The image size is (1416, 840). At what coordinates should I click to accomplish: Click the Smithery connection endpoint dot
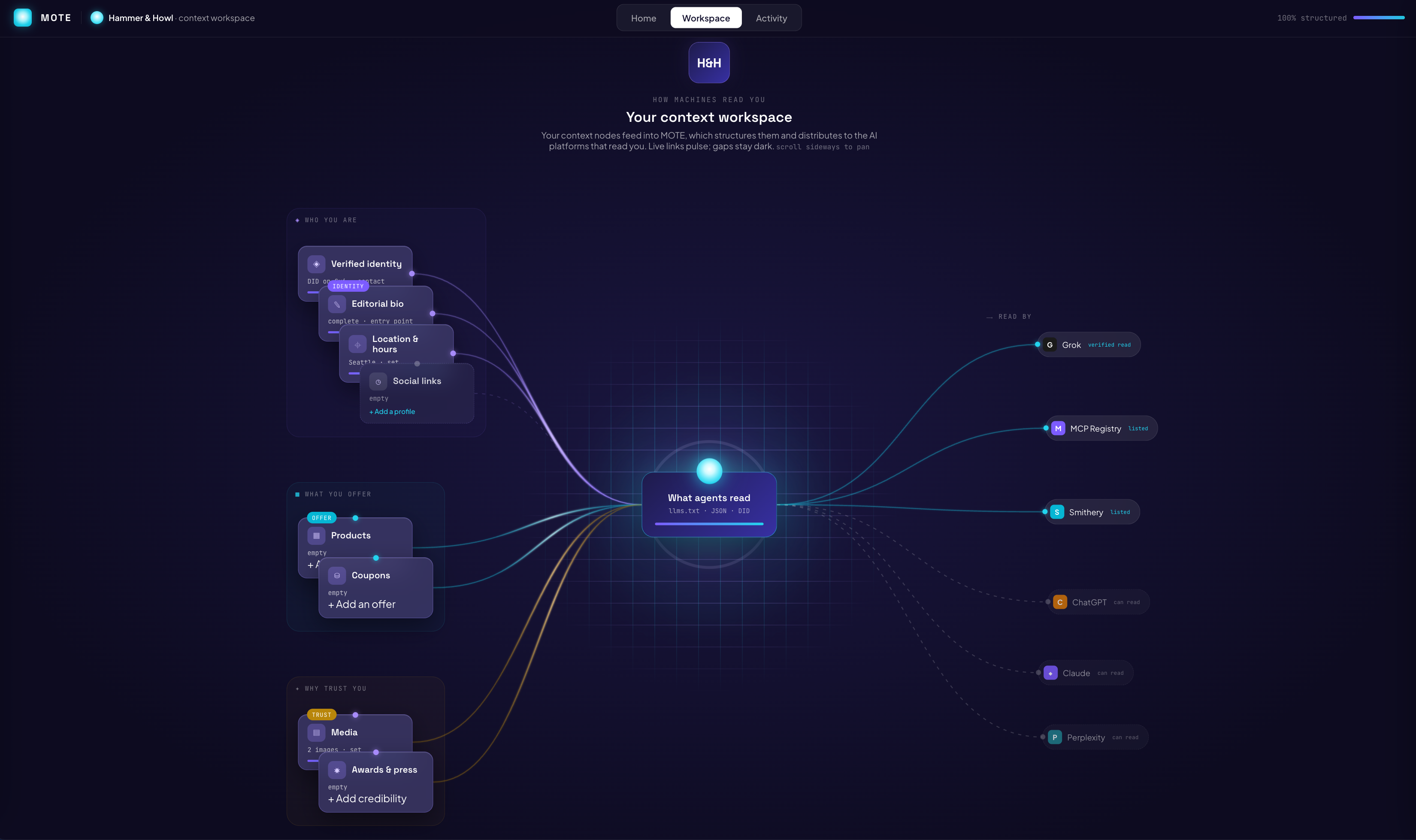(x=1044, y=512)
